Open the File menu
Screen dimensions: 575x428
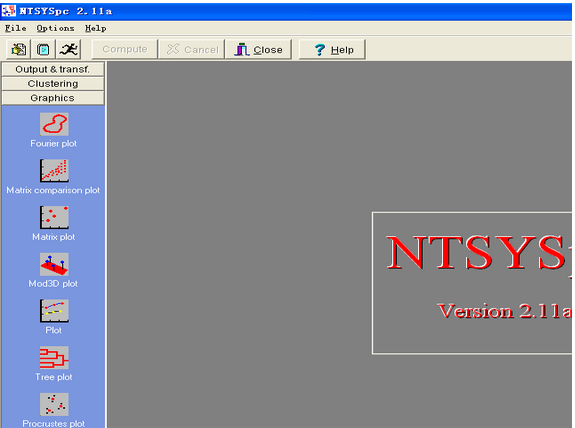(15, 28)
